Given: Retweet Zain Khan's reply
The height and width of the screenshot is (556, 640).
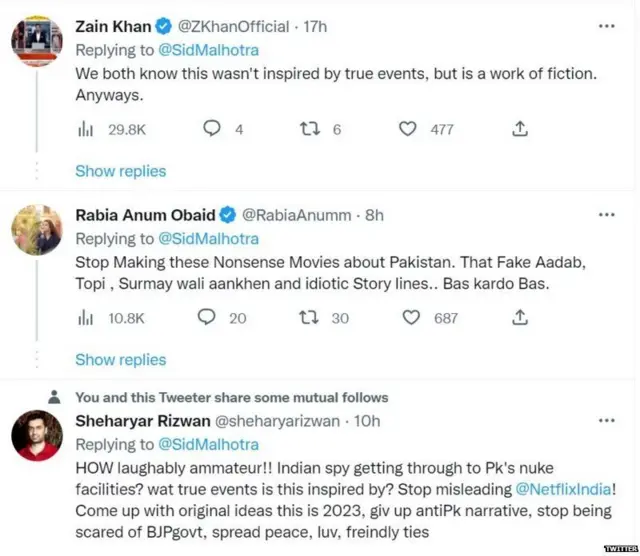Looking at the screenshot, I should click(309, 129).
